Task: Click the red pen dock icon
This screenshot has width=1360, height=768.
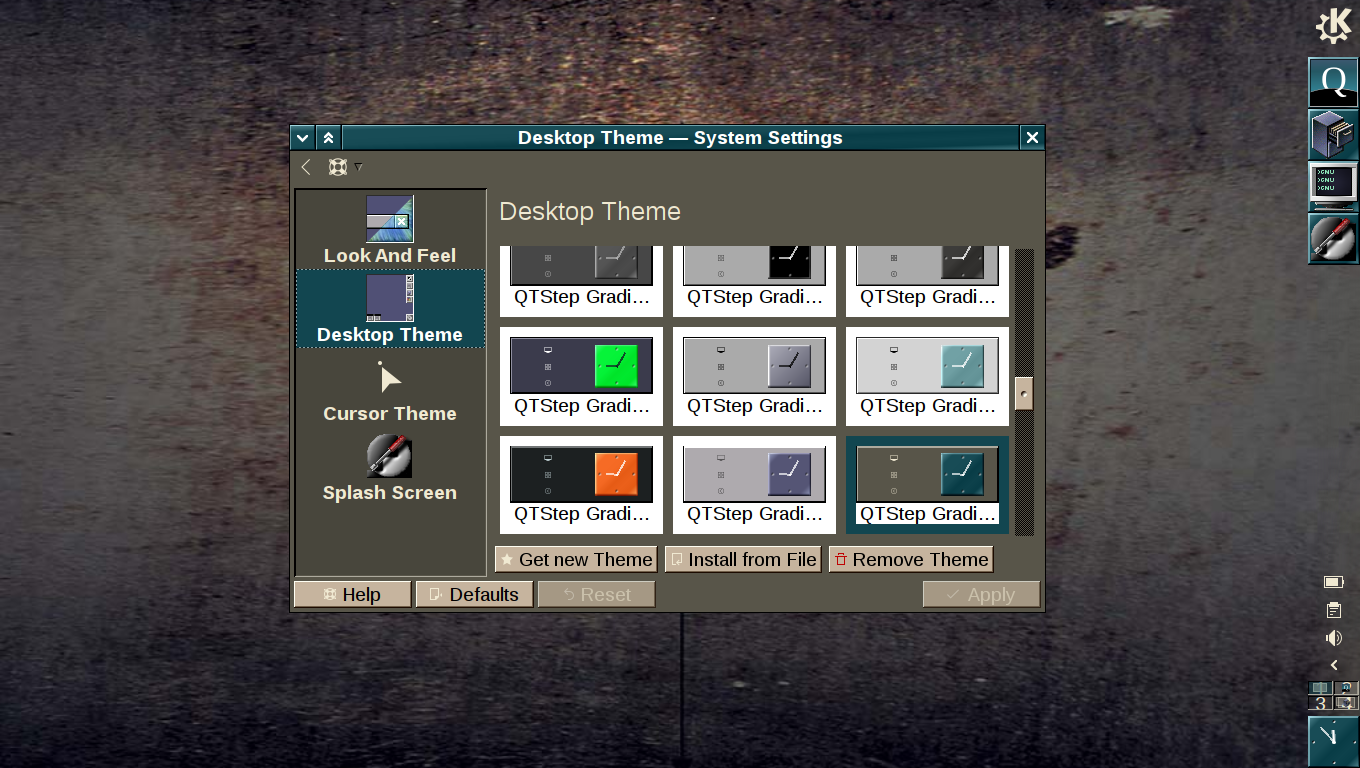Action: (1334, 239)
